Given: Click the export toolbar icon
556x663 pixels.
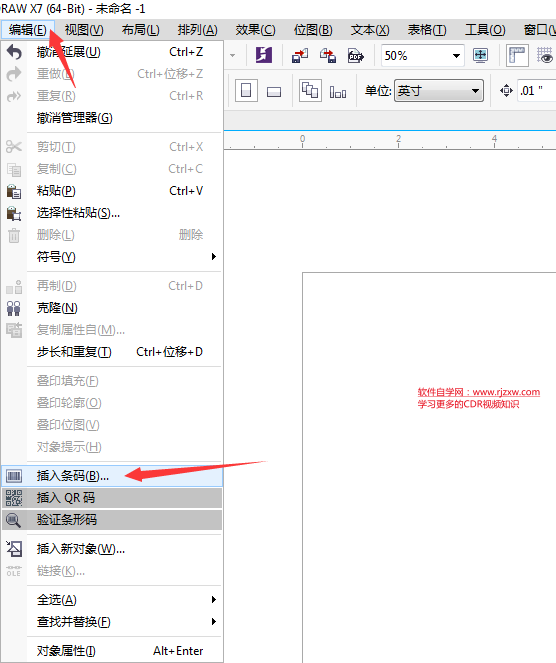Looking at the screenshot, I should tap(328, 56).
